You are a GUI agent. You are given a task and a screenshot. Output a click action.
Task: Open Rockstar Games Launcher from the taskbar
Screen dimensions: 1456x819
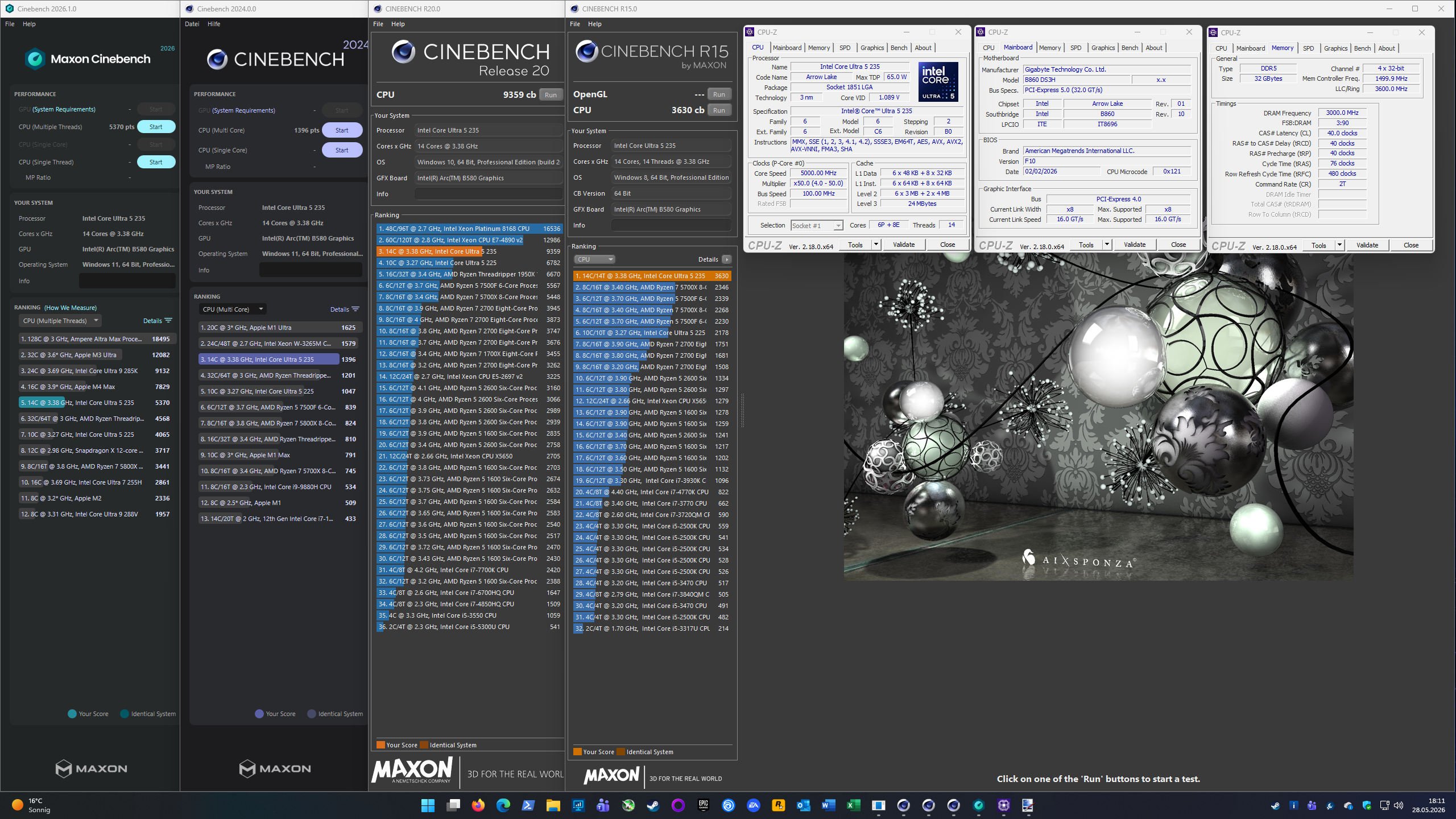pyautogui.click(x=778, y=805)
